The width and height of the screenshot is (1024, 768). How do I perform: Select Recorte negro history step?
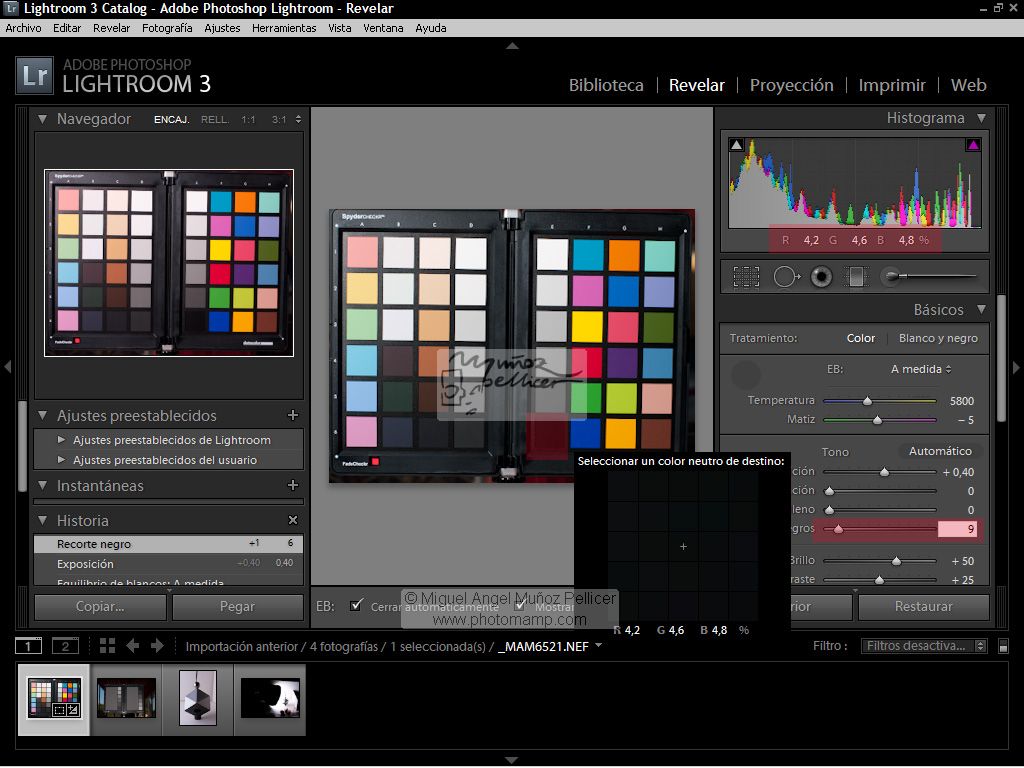click(168, 543)
